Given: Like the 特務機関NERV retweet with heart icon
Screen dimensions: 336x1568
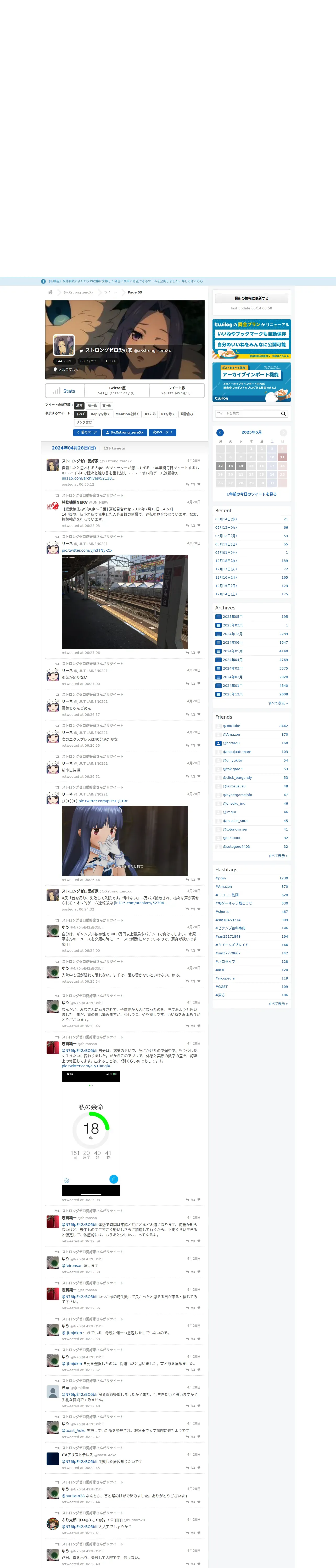Looking at the screenshot, I should [199, 525].
